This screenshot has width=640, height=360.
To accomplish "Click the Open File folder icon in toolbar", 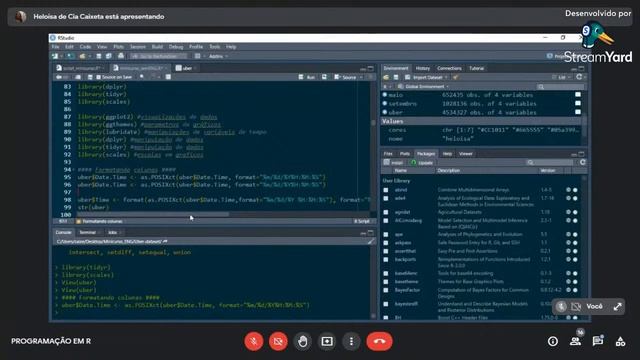I will (x=82, y=56).
